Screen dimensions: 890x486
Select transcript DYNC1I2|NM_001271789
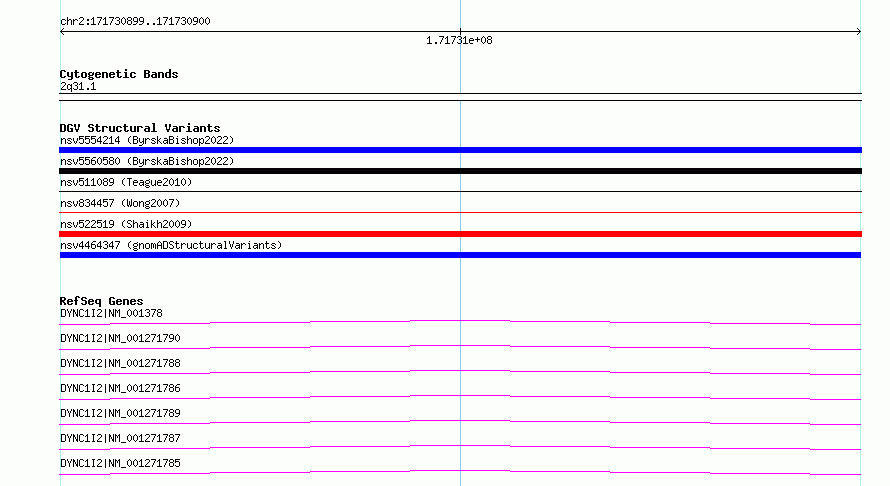[x=120, y=413]
